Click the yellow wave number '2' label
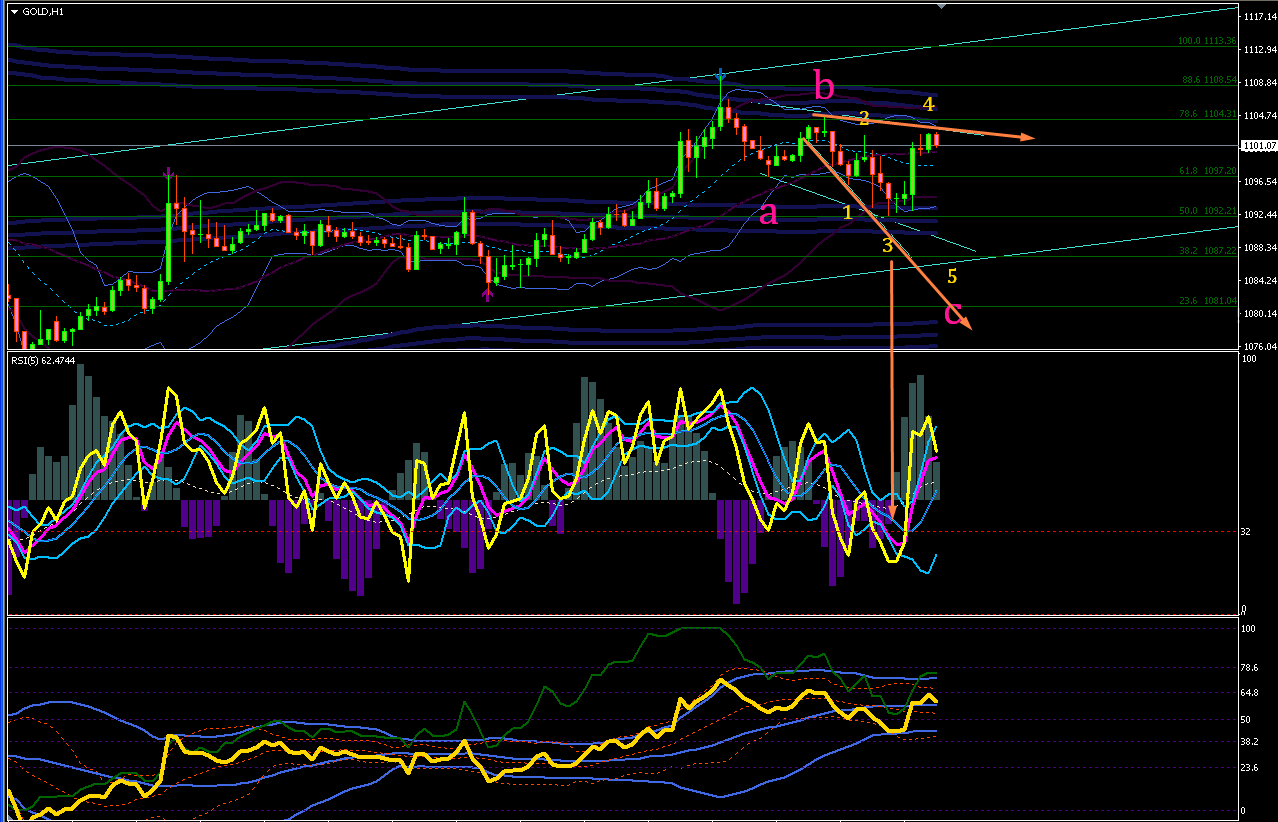 (864, 117)
